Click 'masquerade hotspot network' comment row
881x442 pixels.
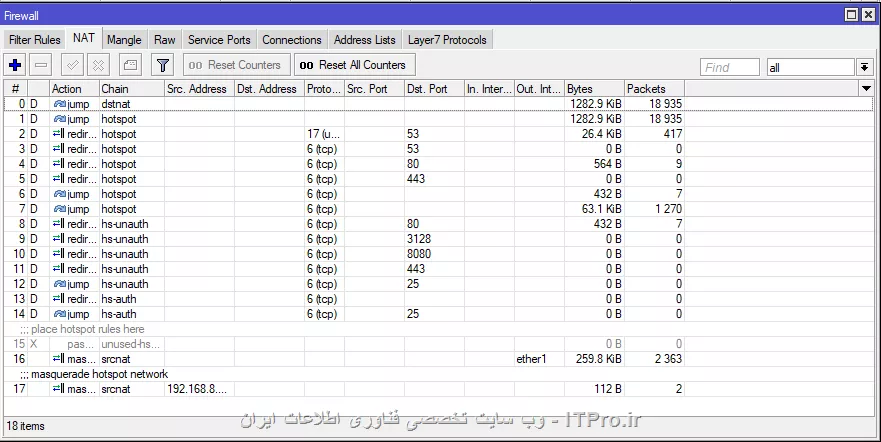[438, 374]
